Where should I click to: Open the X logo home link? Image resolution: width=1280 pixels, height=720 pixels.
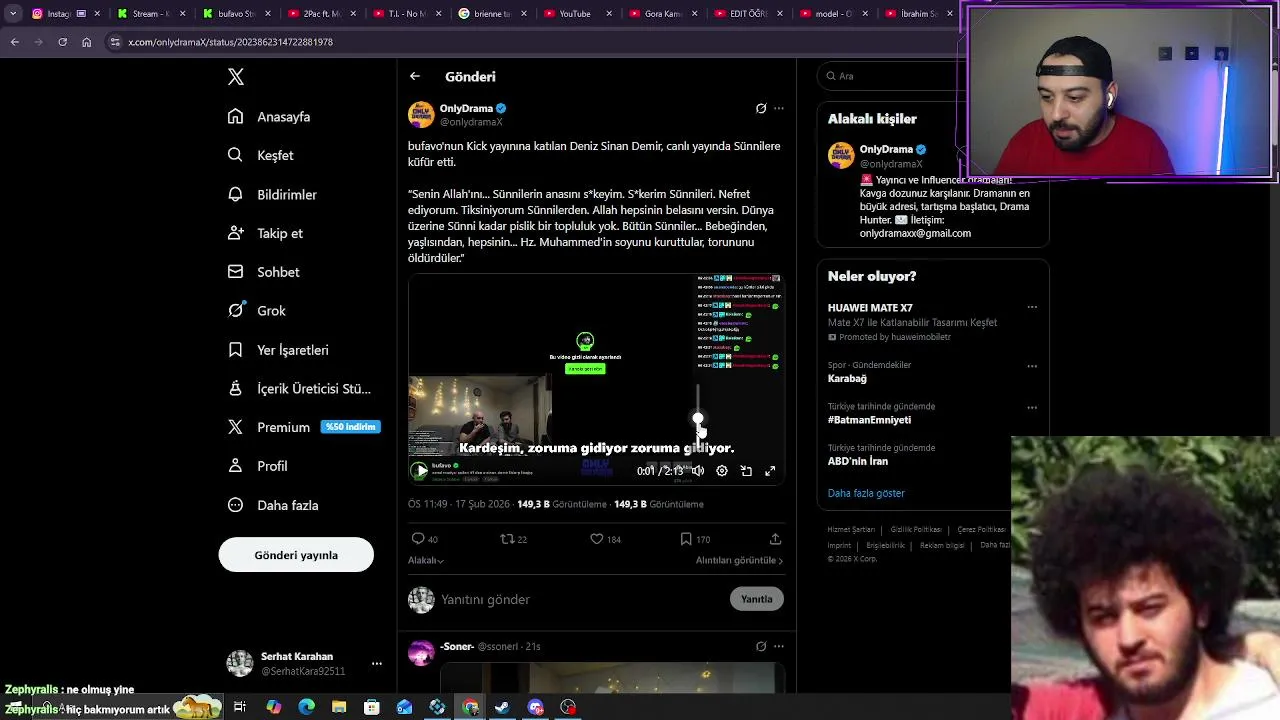pyautogui.click(x=236, y=77)
